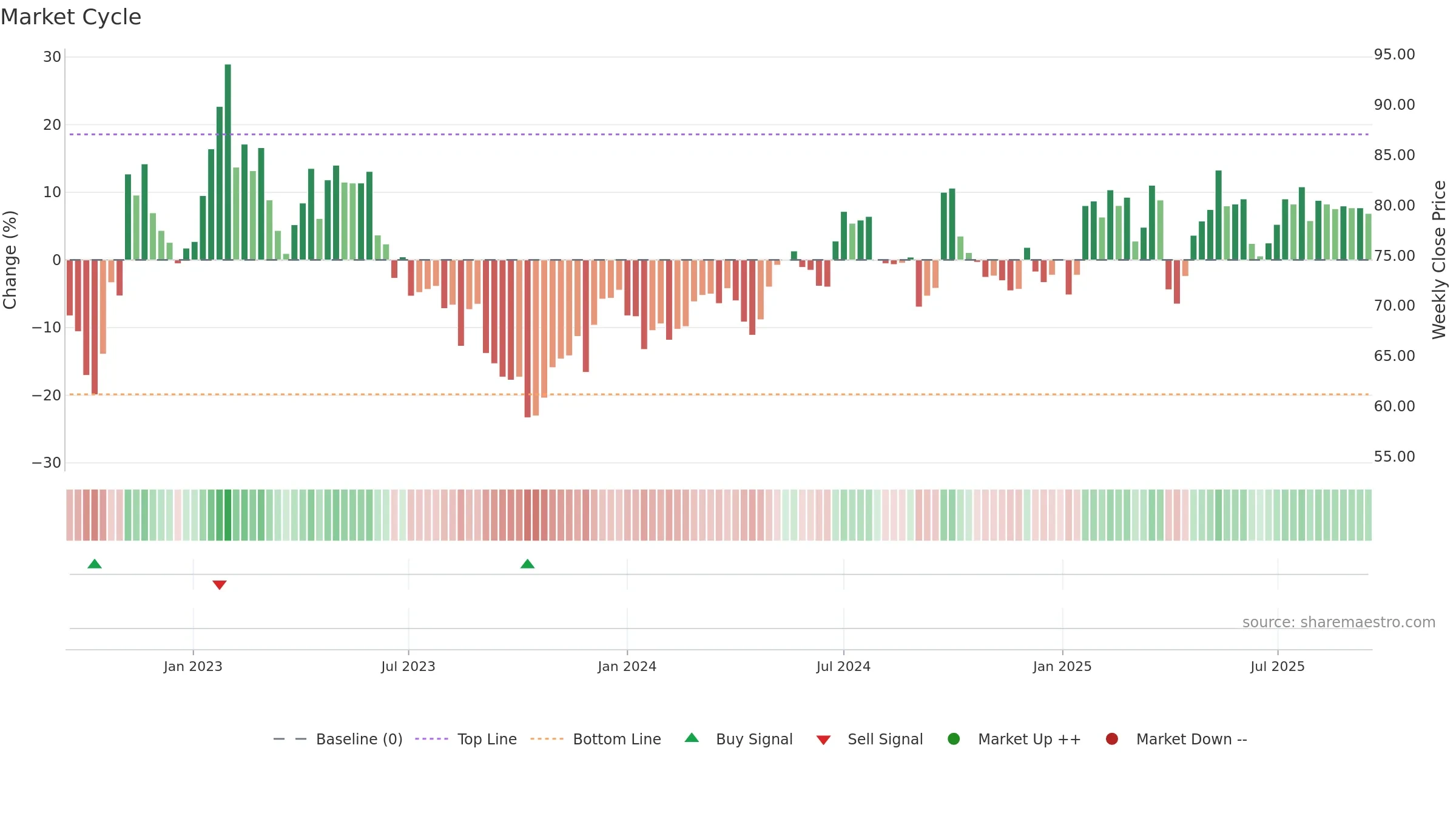Click the −20 tick on change axis
1456x819 pixels.
(47, 396)
